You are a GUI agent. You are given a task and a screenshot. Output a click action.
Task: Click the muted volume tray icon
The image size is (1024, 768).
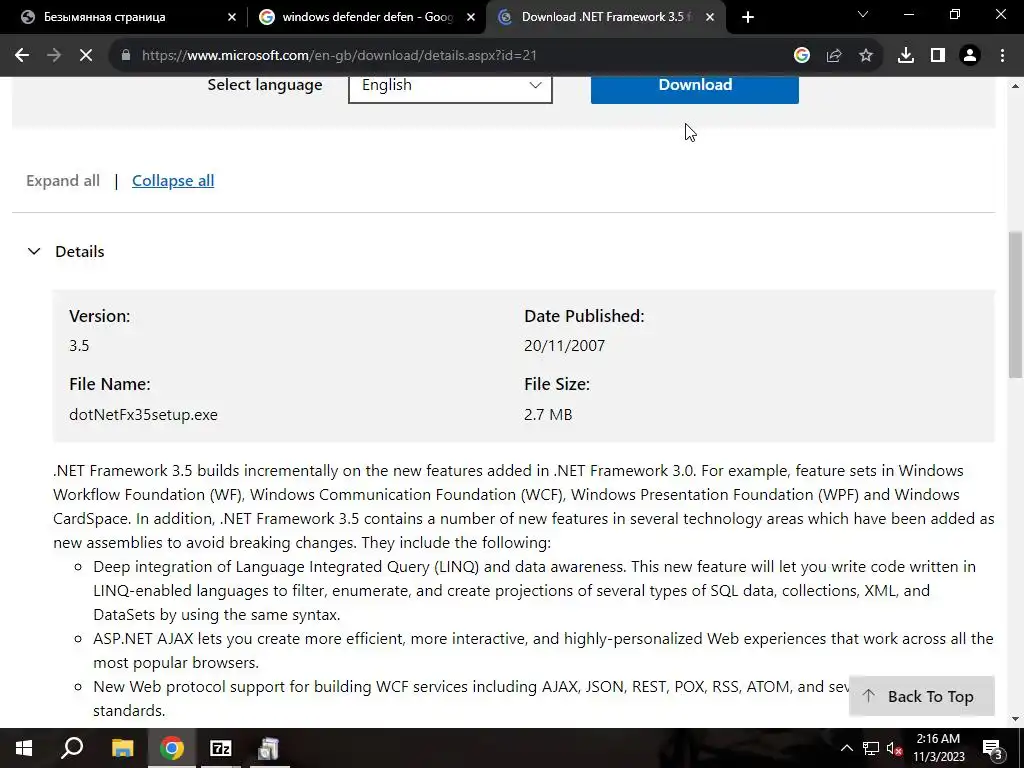click(895, 748)
